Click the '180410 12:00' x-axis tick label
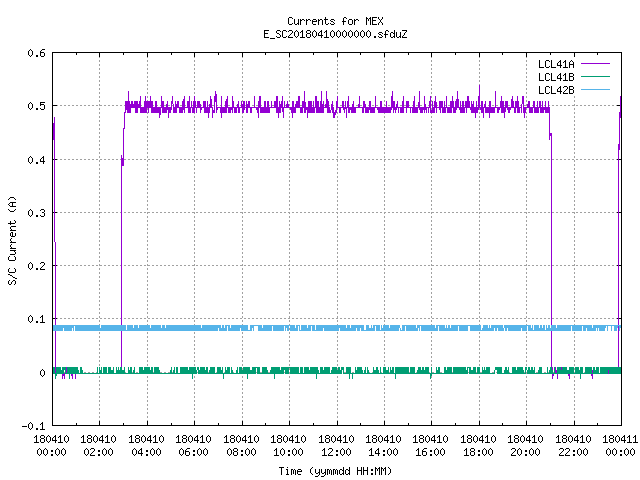Image resolution: width=640 pixels, height=480 pixels. 337,446
